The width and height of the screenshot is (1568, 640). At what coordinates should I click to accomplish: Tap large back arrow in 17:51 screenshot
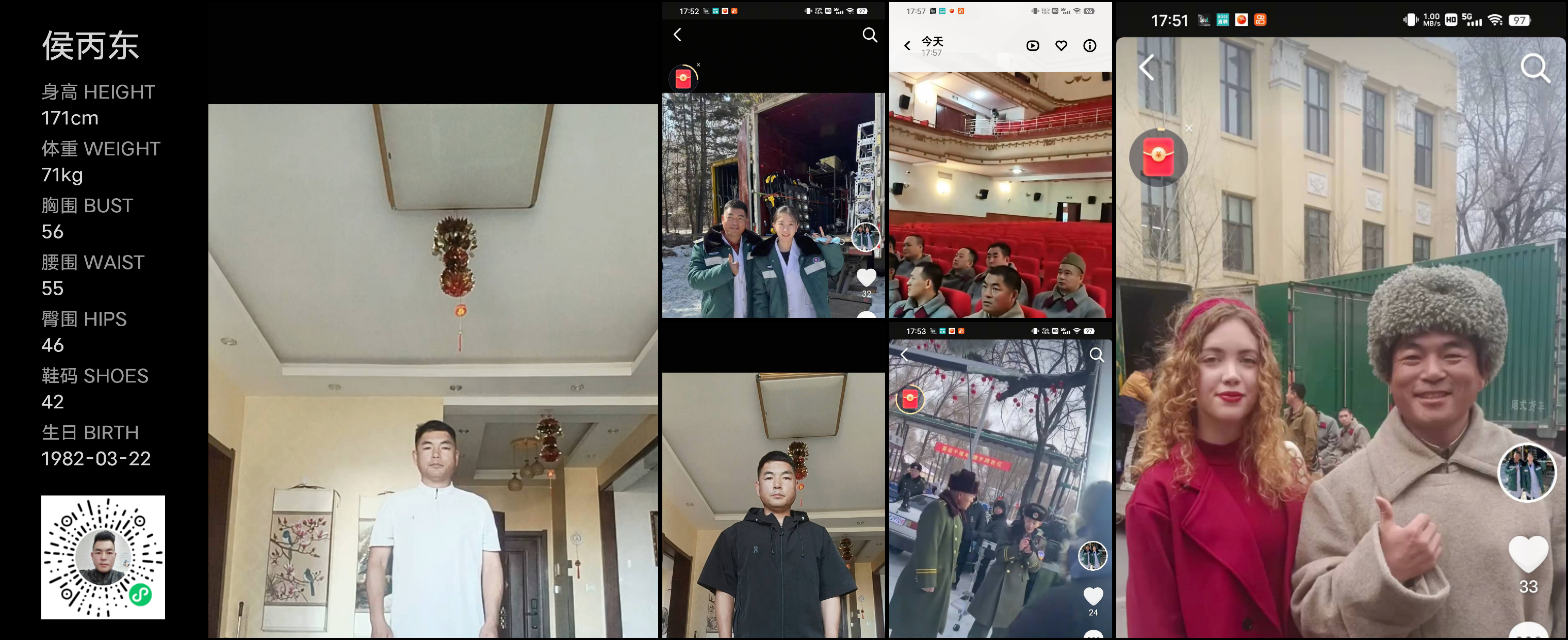click(1147, 68)
